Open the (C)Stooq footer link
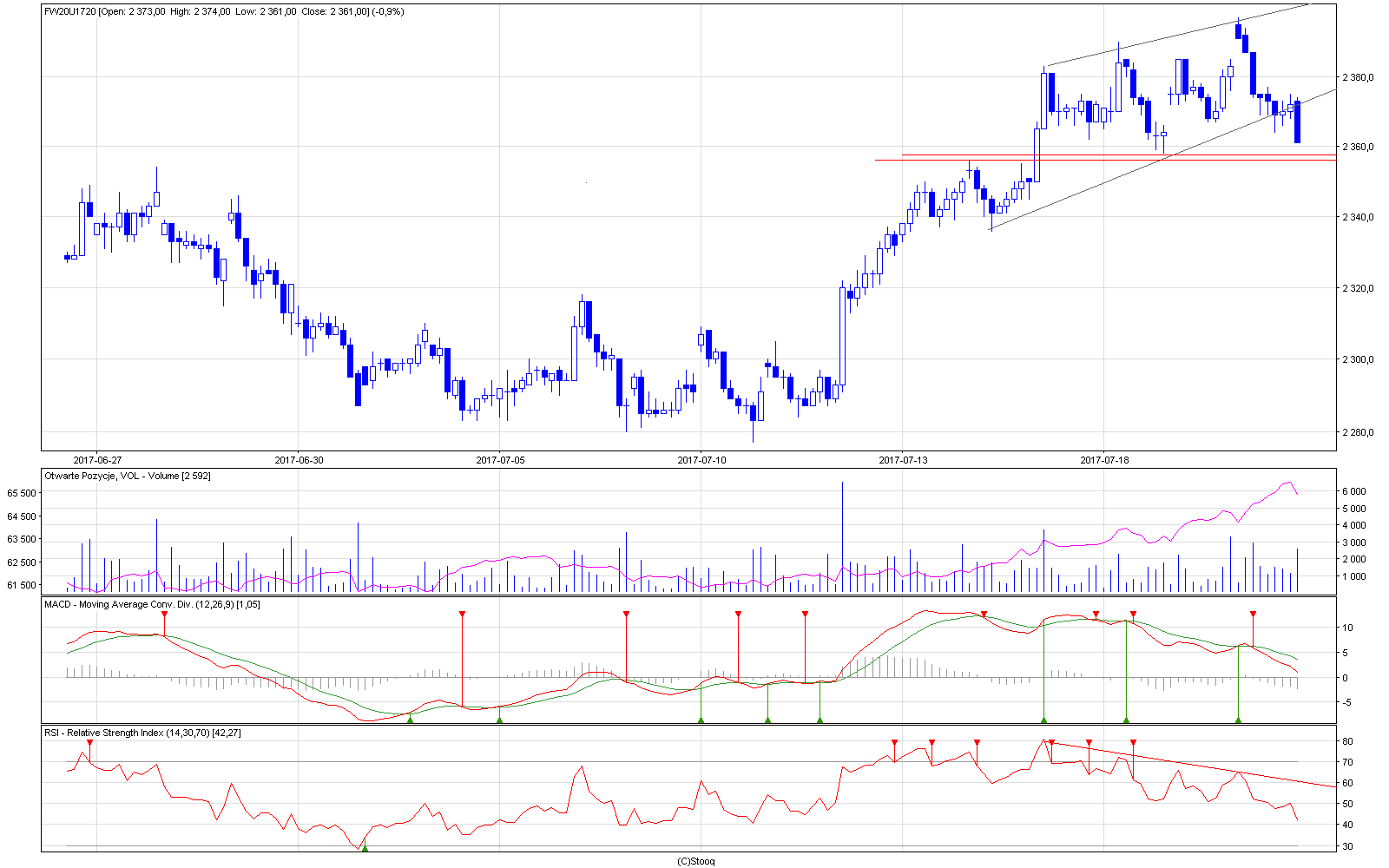 (695, 861)
